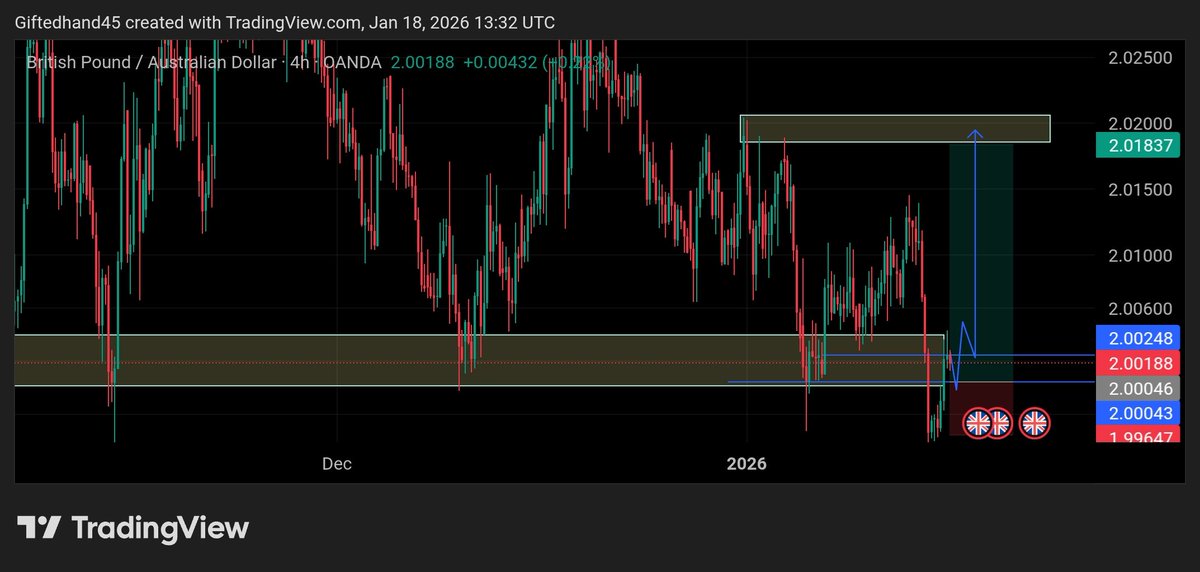Image resolution: width=1200 pixels, height=572 pixels.
Task: Select the blue 2.00043 price label
Action: pyautogui.click(x=1138, y=413)
